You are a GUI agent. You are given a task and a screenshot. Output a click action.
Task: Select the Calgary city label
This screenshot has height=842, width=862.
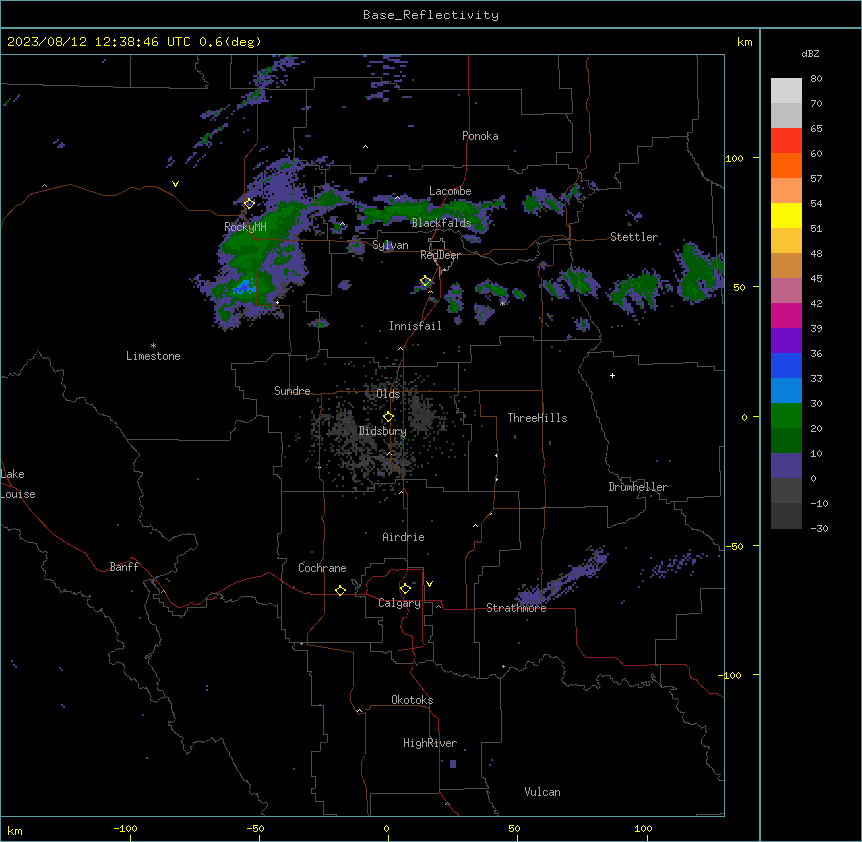(400, 603)
